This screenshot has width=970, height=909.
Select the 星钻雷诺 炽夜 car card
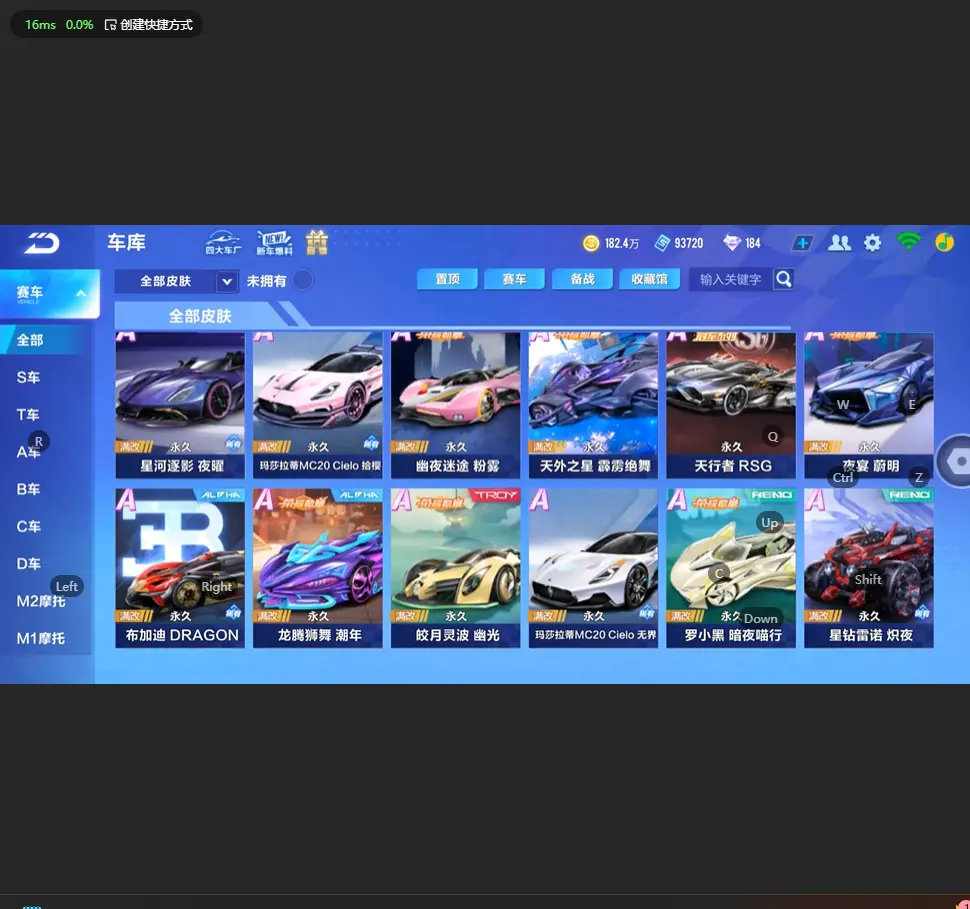pos(869,568)
